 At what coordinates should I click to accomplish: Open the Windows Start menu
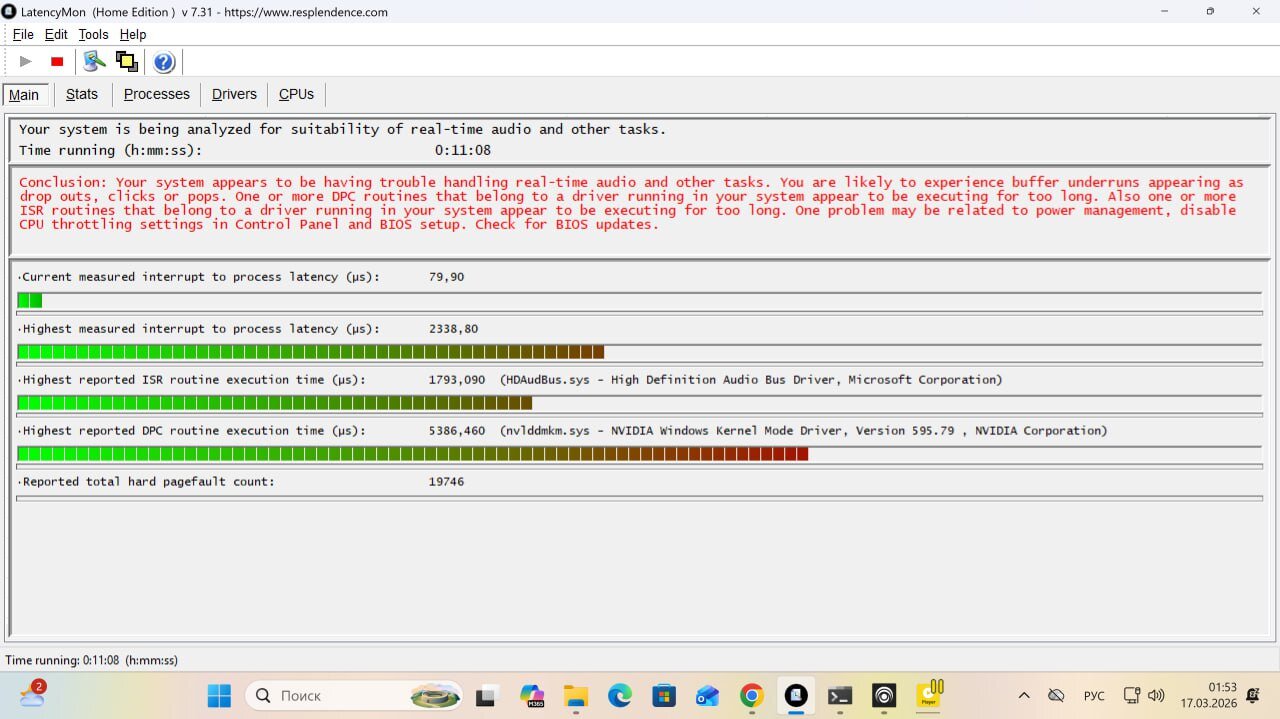coord(219,696)
